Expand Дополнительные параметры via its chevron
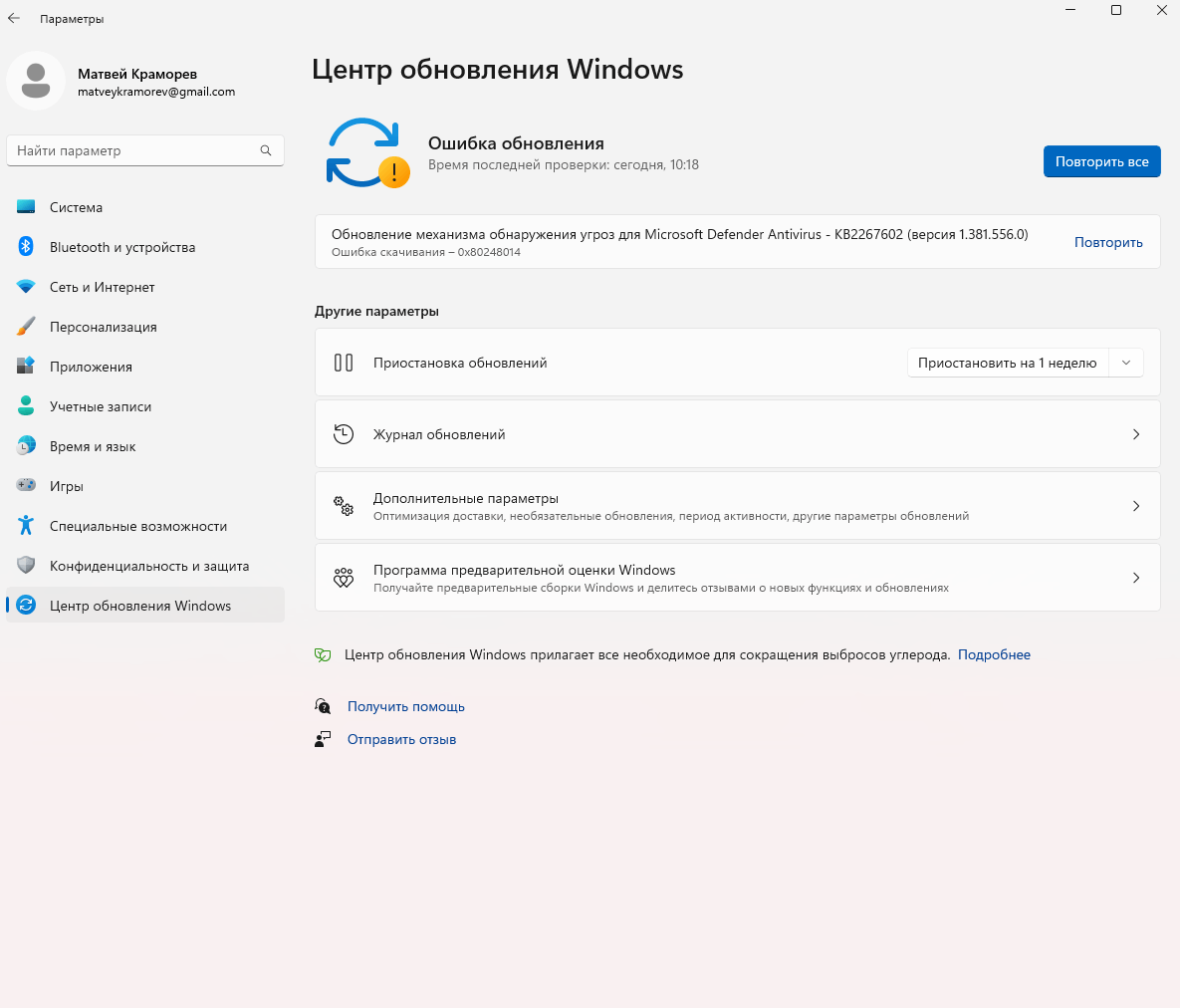1180x1008 pixels. click(x=1136, y=506)
